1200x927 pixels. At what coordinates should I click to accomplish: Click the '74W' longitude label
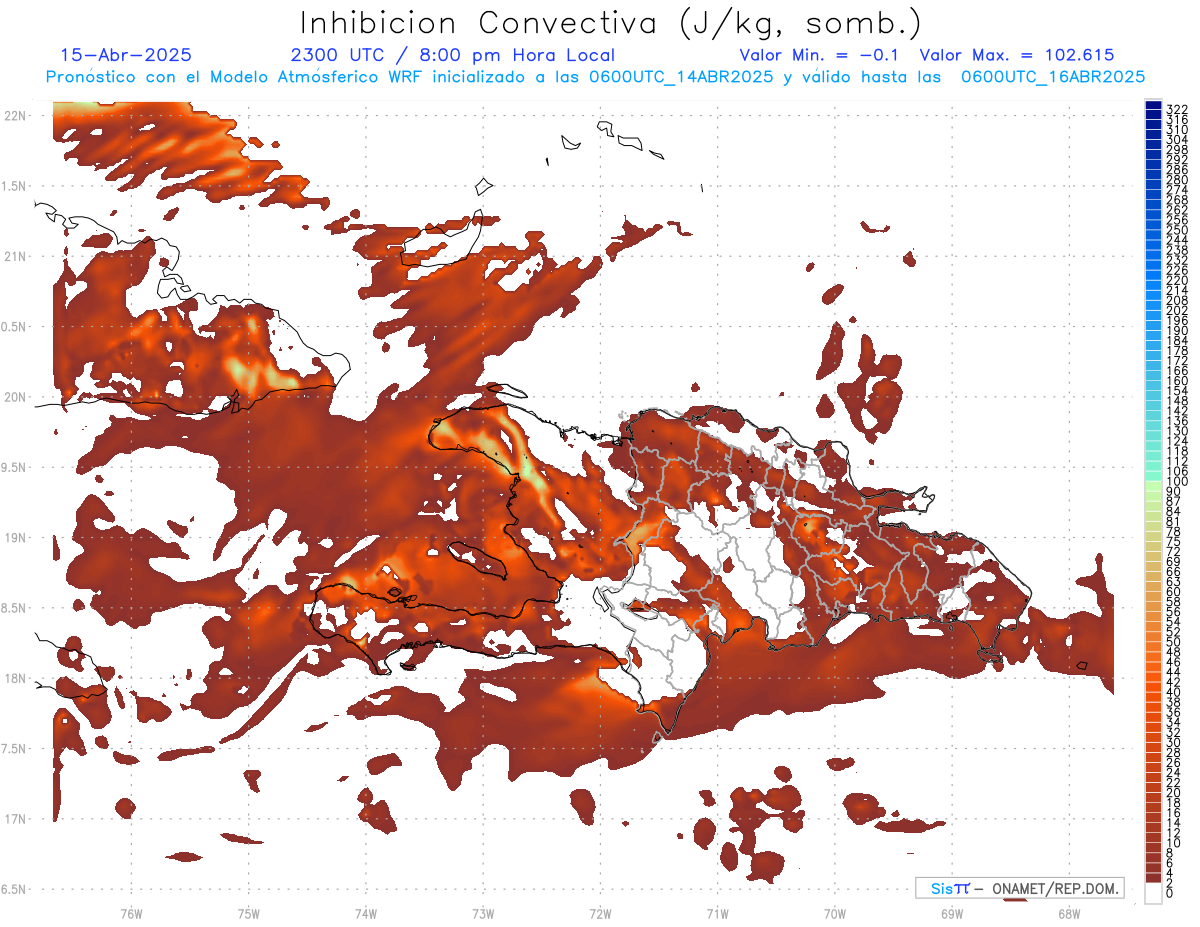pyautogui.click(x=366, y=913)
